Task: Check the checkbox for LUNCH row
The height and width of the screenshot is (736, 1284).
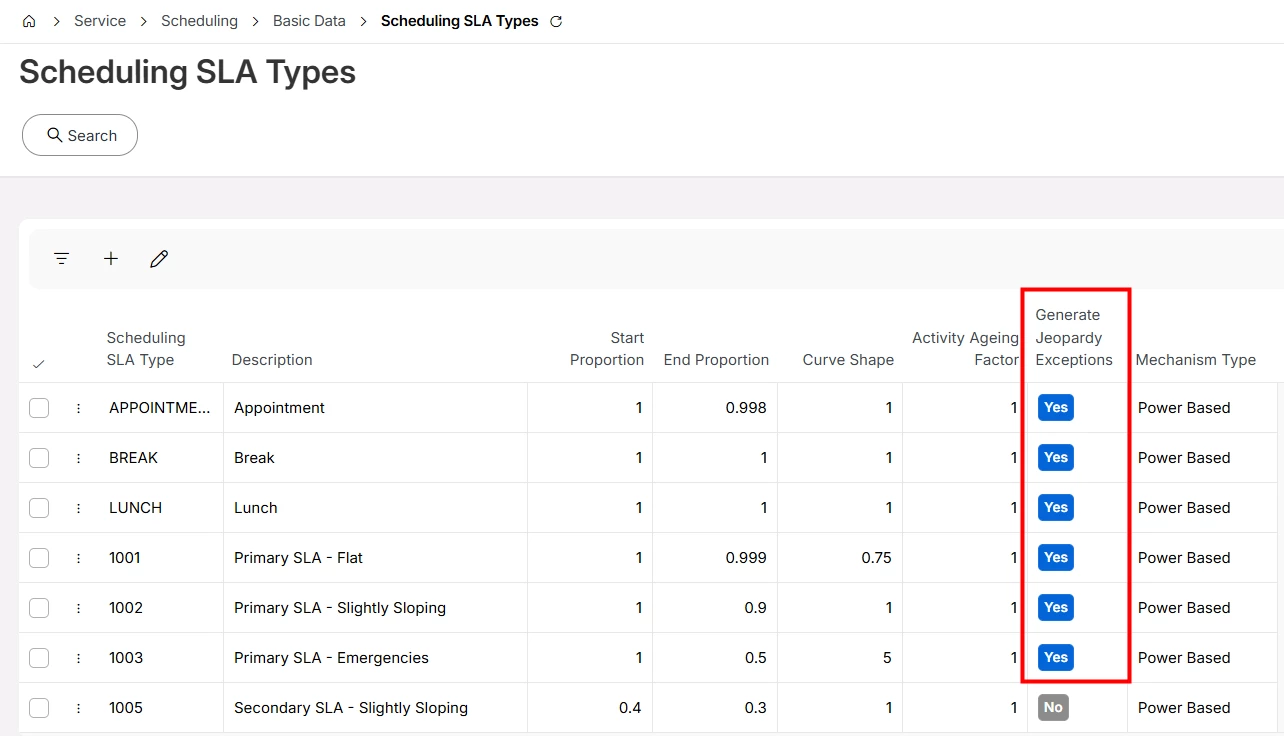Action: click(39, 508)
